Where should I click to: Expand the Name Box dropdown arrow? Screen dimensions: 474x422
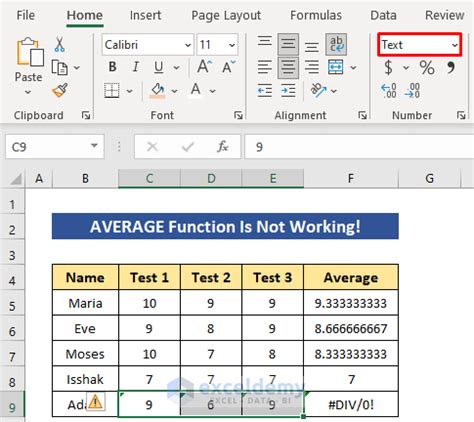tap(94, 146)
